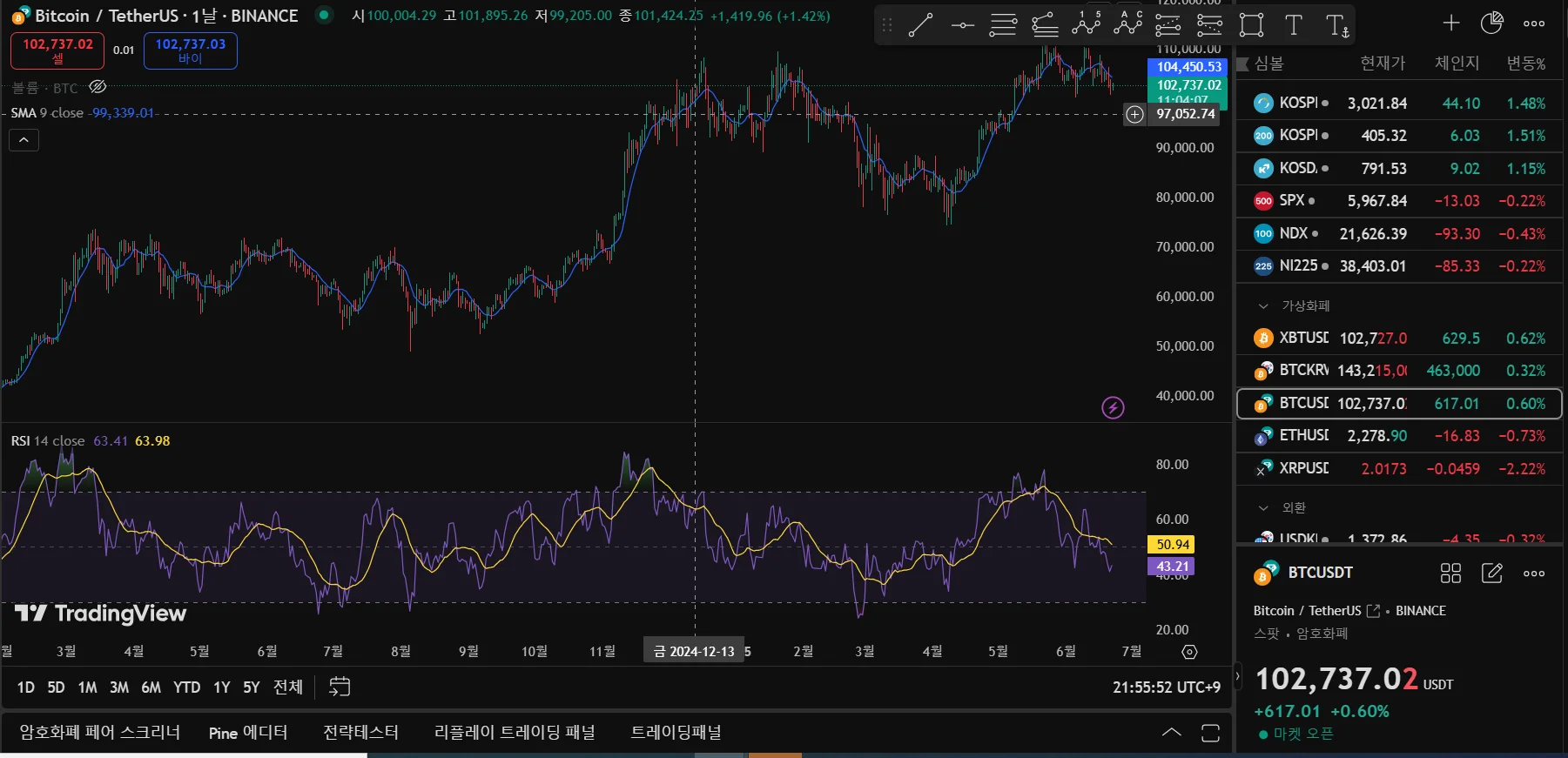
Task: Open the grid layout icon beside BTCUSDT
Action: point(1450,573)
